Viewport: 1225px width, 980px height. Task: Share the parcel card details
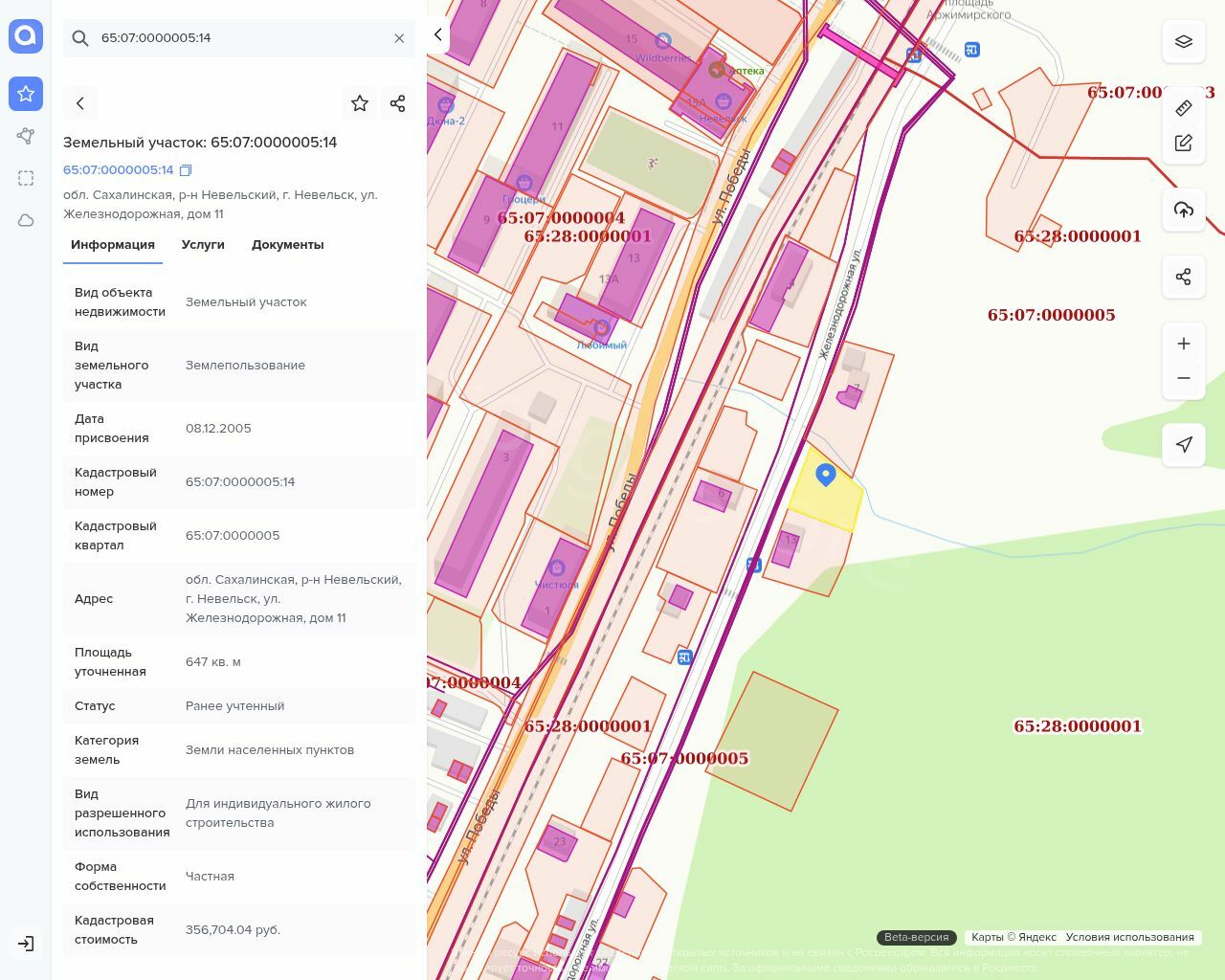(x=398, y=103)
